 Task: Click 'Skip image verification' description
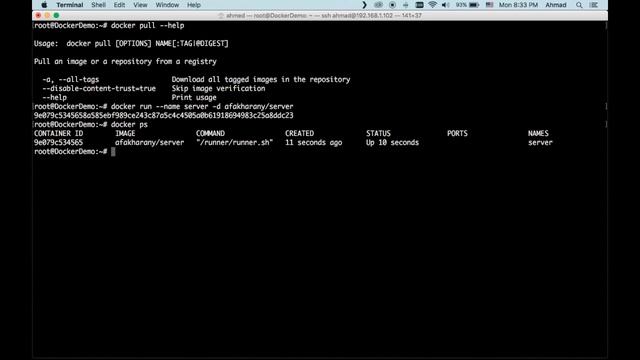[x=218, y=88]
